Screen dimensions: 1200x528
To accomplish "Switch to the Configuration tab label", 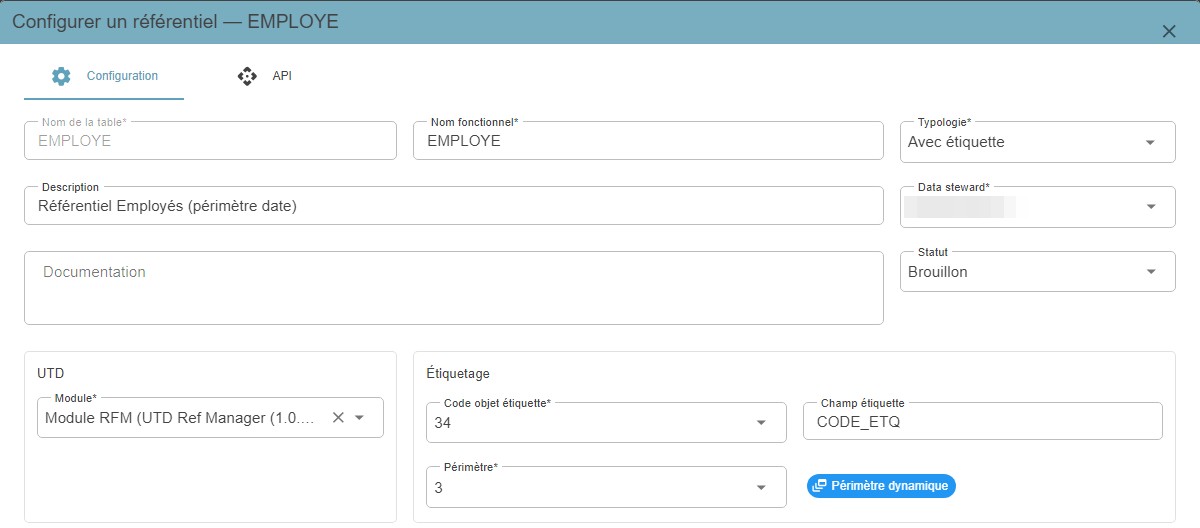I will (x=122, y=76).
